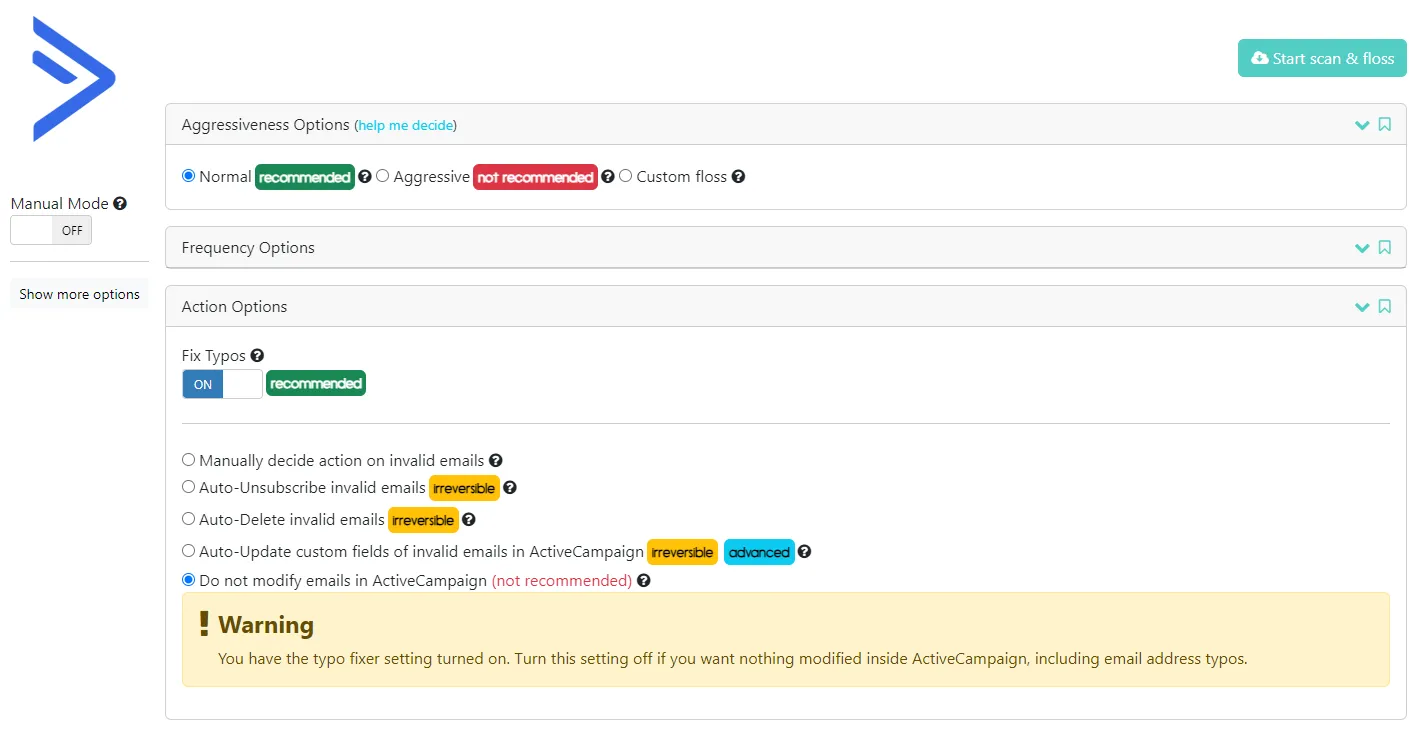Click the ActiveCampaign arrow logo
The width and height of the screenshot is (1421, 731).
(x=74, y=79)
